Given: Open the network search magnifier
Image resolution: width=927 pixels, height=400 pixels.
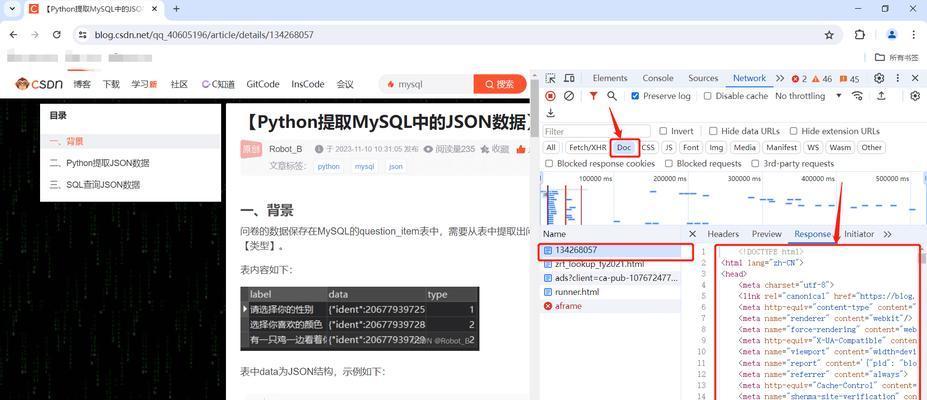Looking at the screenshot, I should click(x=612, y=96).
